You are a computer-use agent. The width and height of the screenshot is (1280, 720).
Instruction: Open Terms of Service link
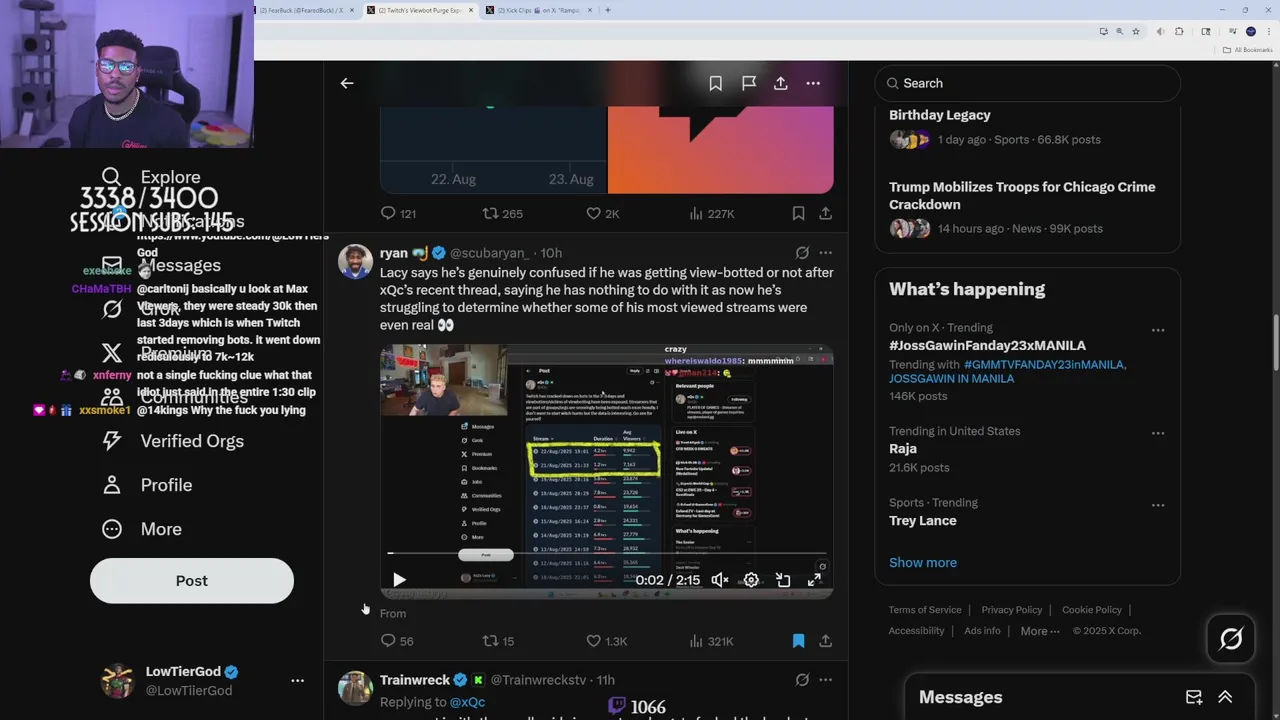[925, 610]
